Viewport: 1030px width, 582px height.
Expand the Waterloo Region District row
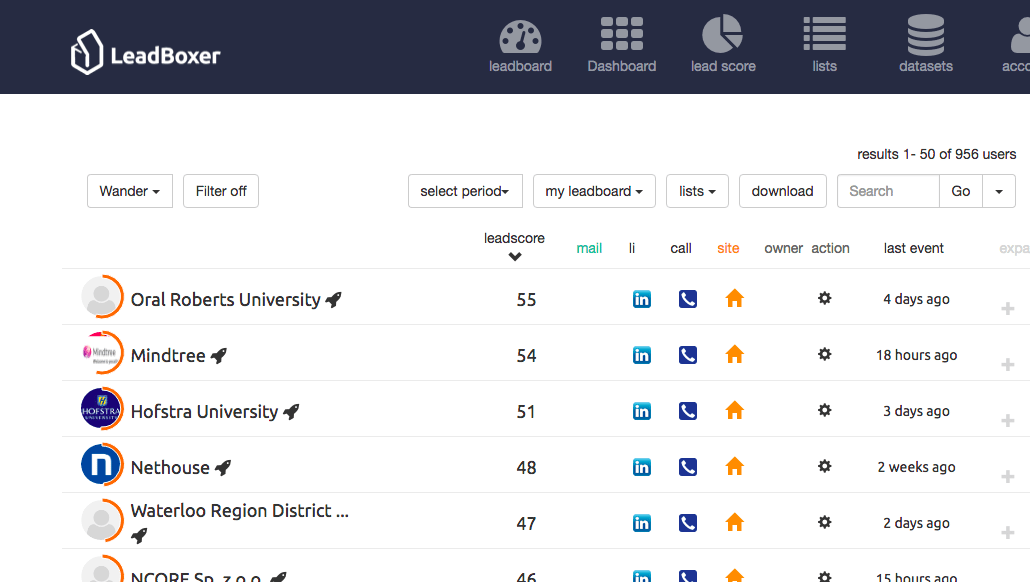pyautogui.click(x=1008, y=532)
